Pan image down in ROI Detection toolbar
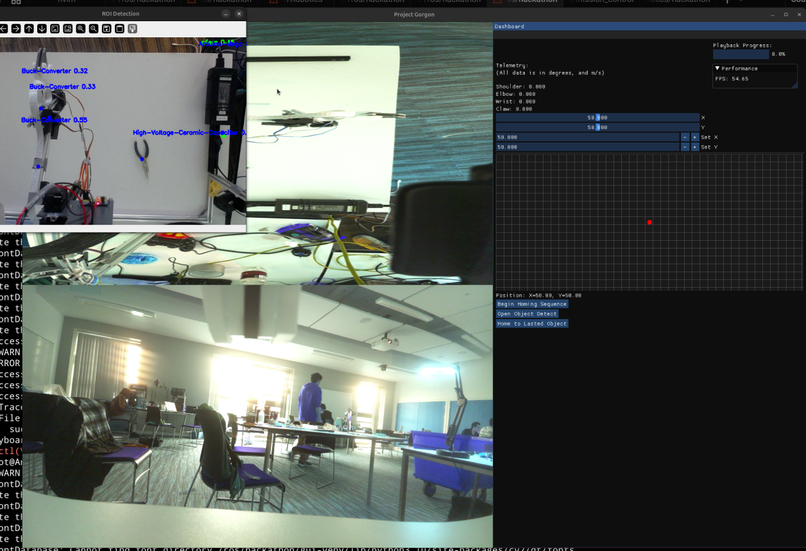806x551 pixels. point(42,29)
